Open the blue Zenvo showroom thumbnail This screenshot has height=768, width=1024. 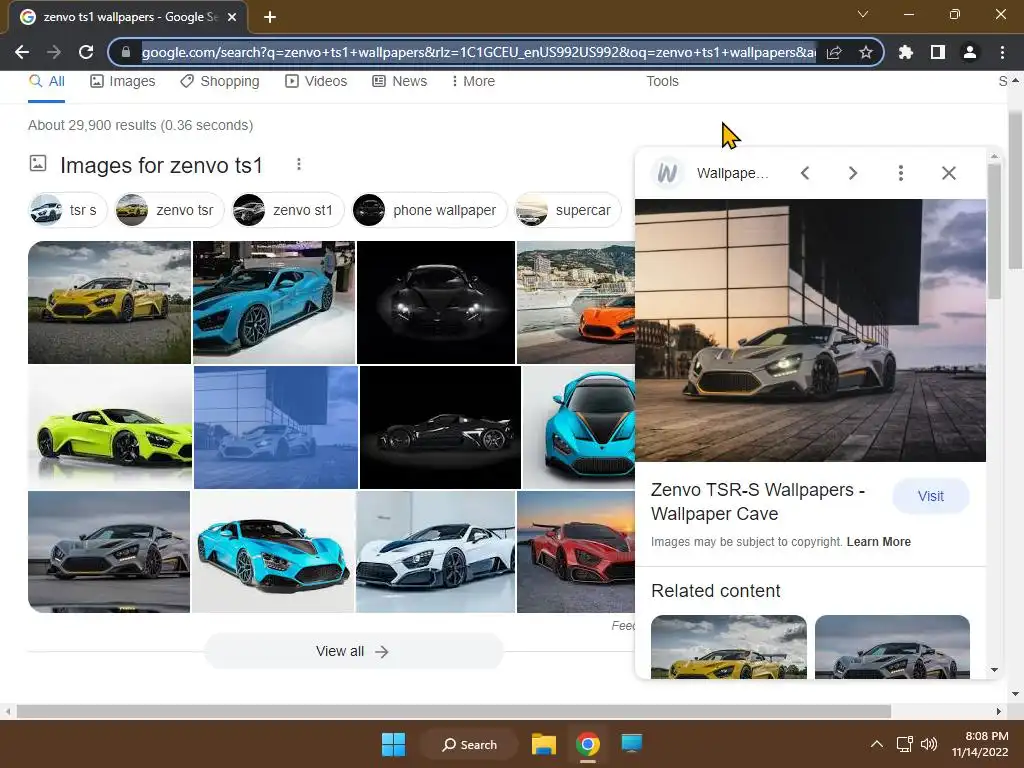point(274,302)
